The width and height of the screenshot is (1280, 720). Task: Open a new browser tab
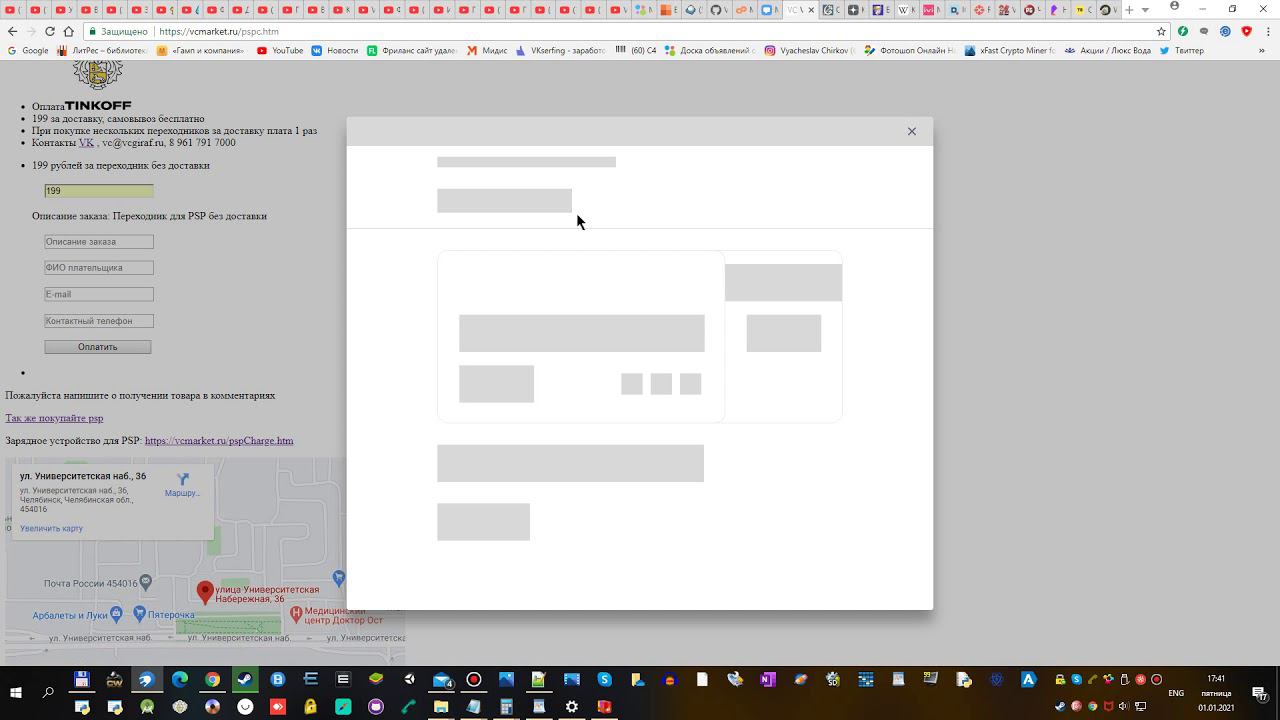click(x=1129, y=10)
